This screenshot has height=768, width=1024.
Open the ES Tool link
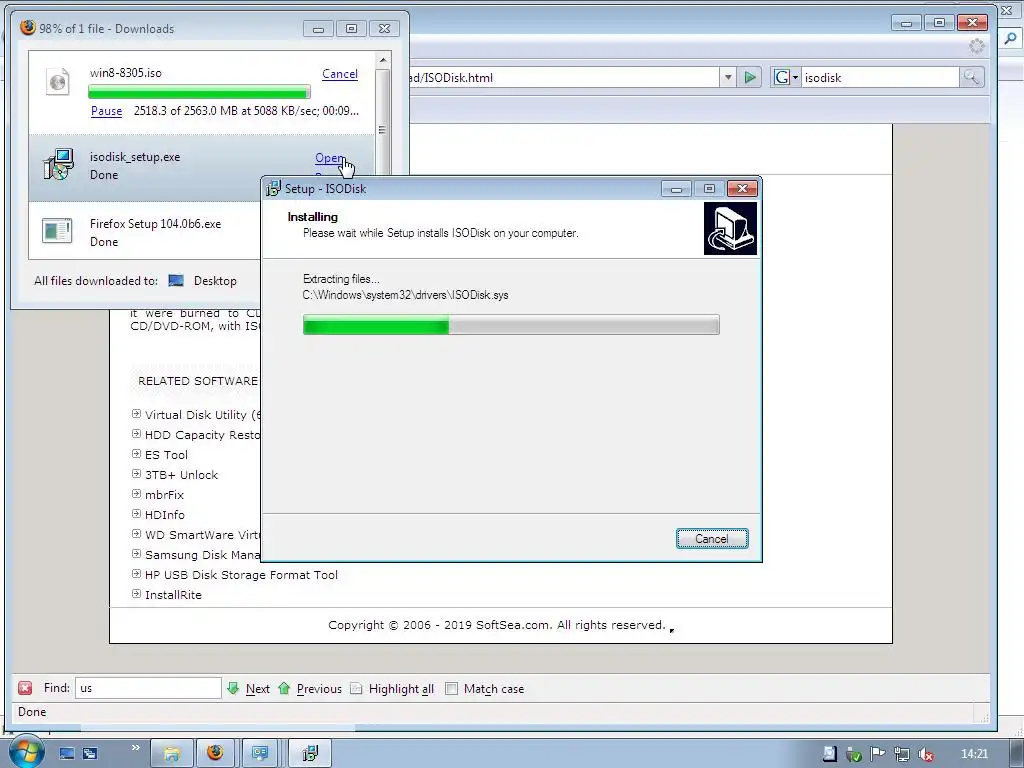tap(166, 455)
